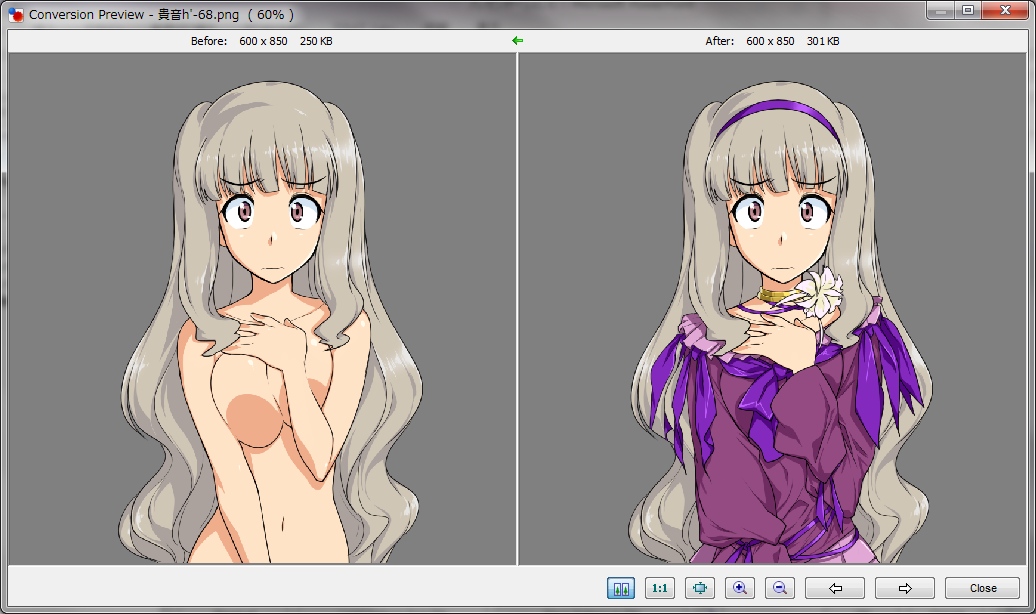
Task: Close window with the red X button
Action: [x=1005, y=11]
